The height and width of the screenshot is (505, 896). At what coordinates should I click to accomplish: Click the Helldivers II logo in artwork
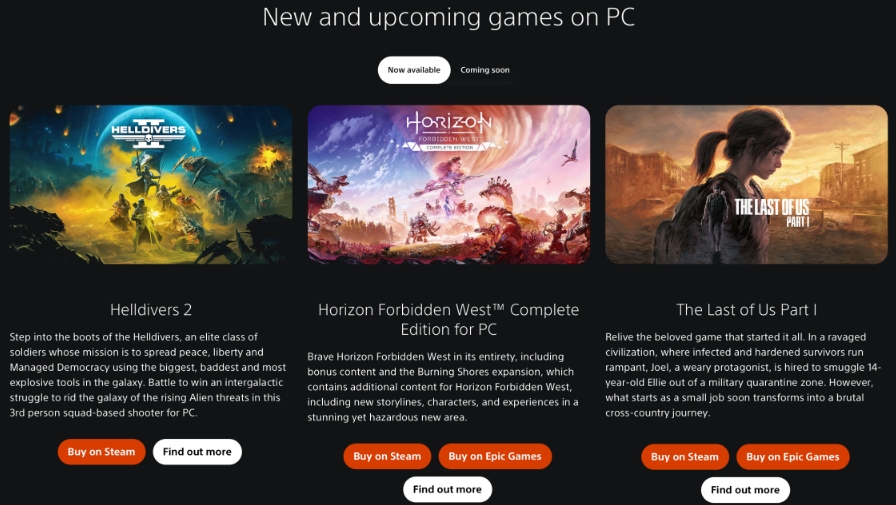click(x=149, y=133)
